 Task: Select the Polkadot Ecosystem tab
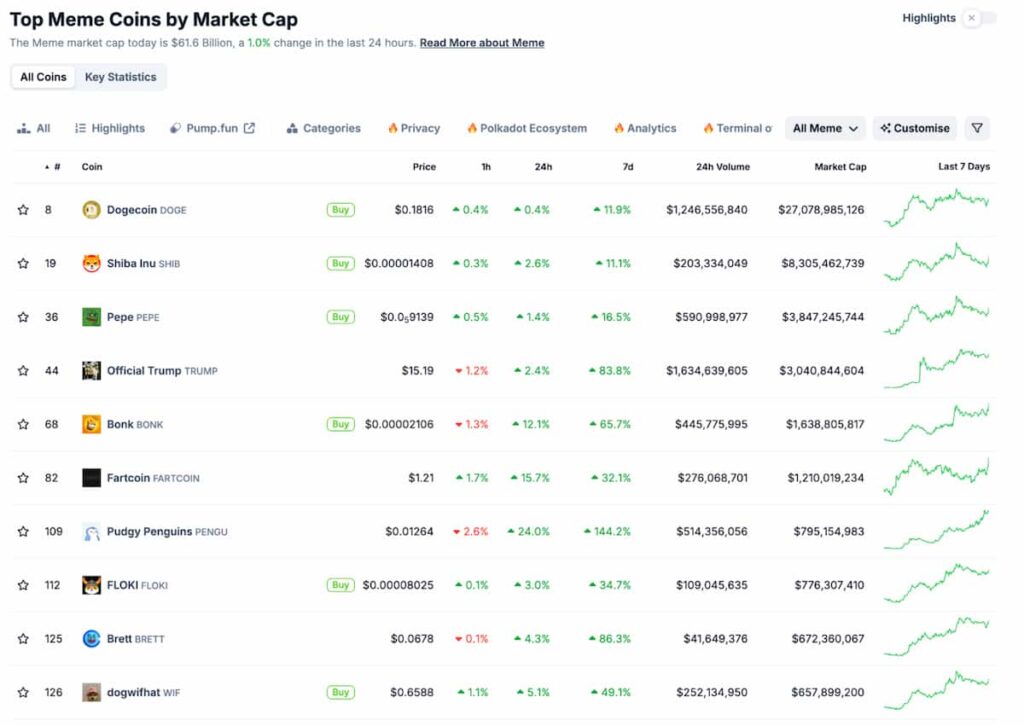click(527, 128)
